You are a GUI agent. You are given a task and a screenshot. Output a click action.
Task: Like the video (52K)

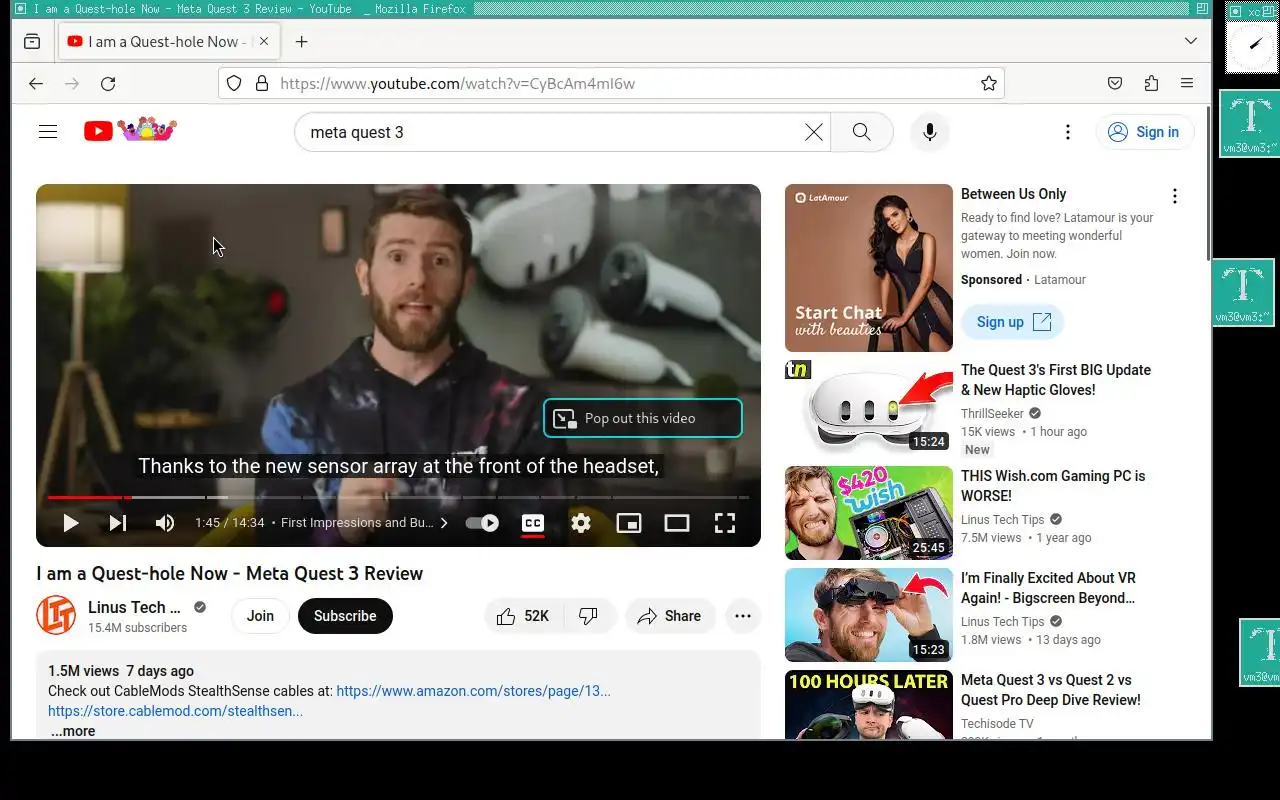pos(524,616)
